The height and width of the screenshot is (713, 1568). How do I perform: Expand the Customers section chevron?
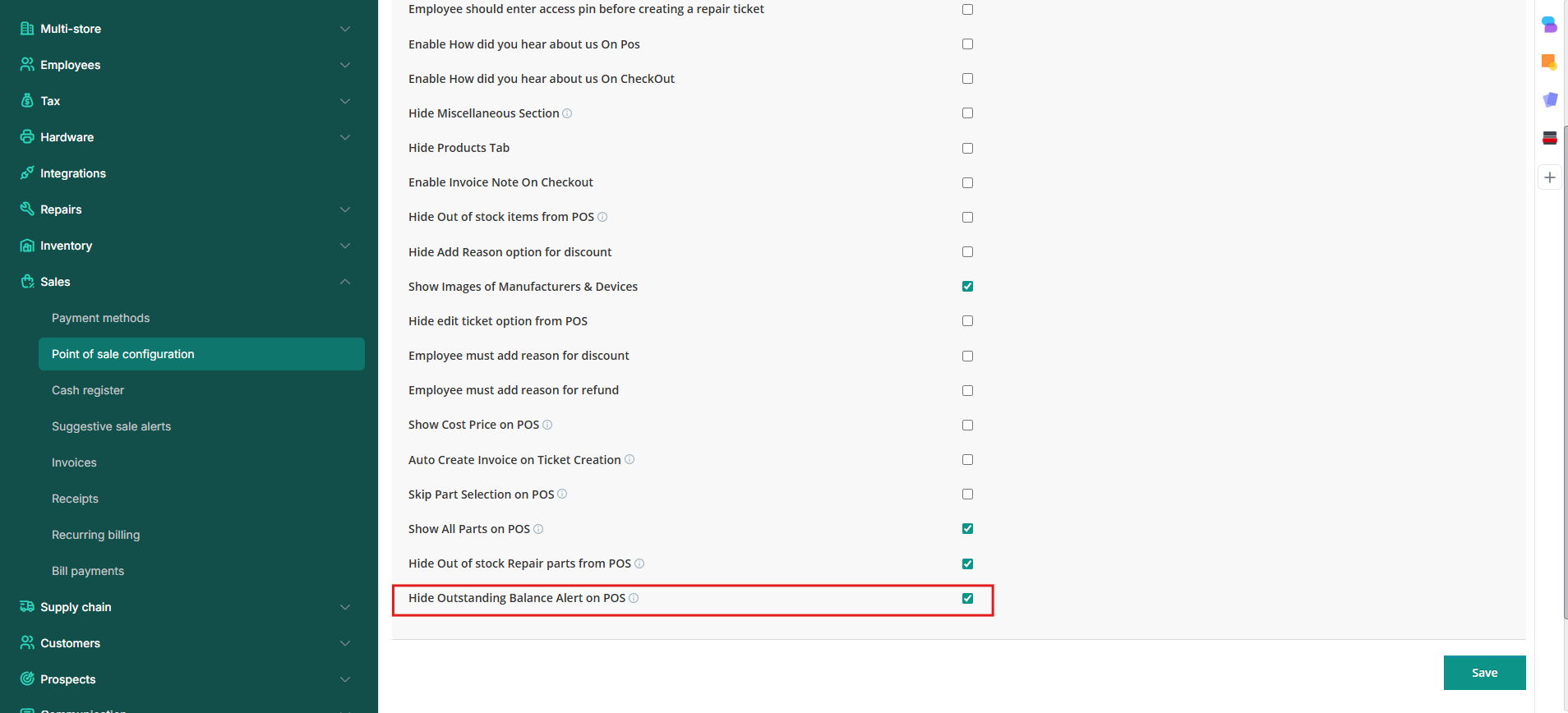(345, 643)
